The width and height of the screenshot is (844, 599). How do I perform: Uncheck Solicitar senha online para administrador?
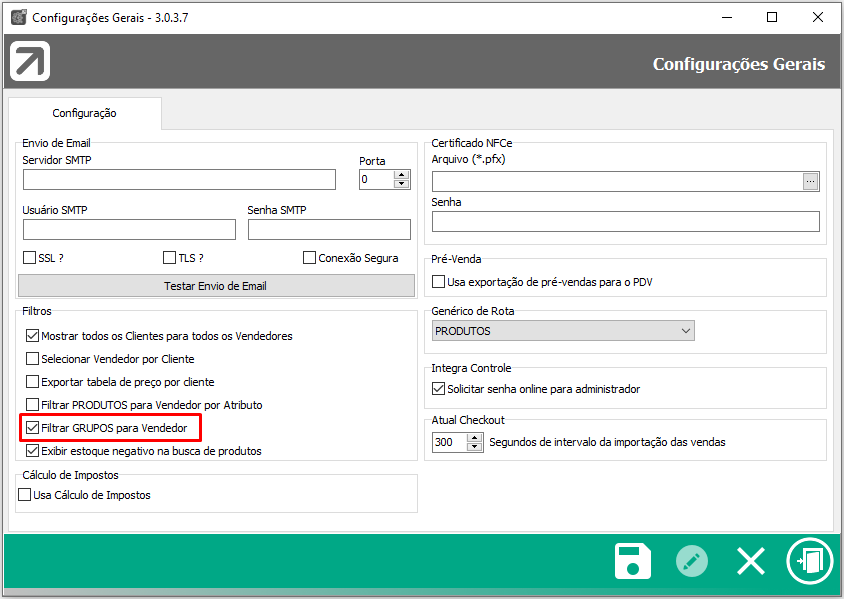coord(439,389)
